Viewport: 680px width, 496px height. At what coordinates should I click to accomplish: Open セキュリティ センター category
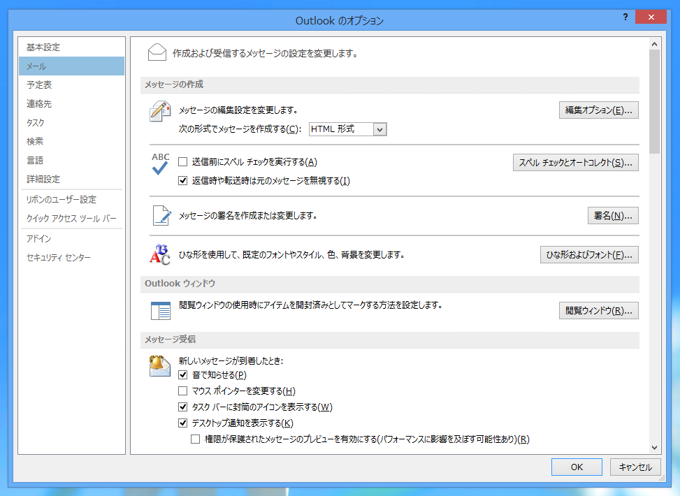(72, 258)
